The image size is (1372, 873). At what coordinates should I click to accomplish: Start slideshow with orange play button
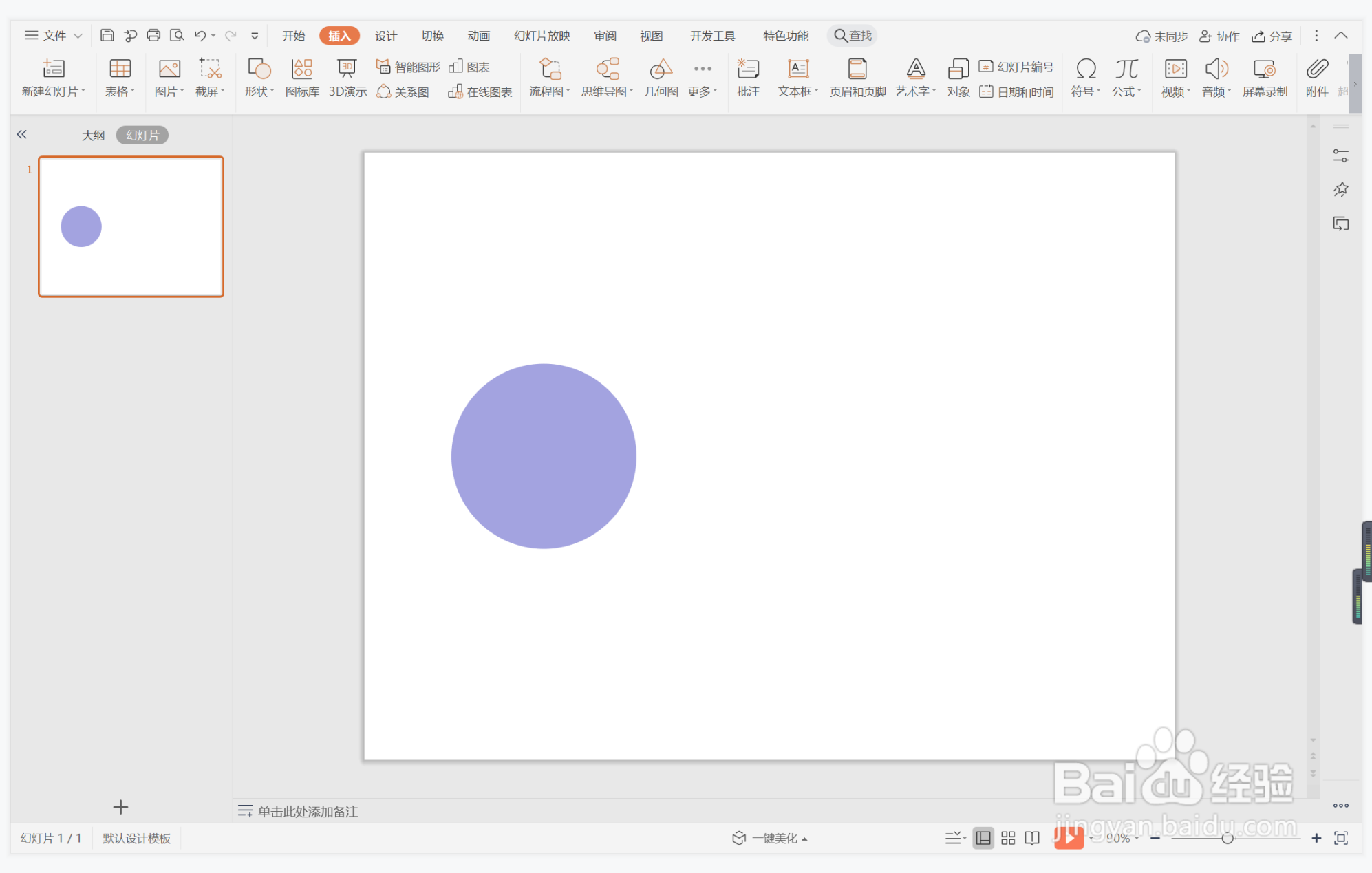point(1069,838)
